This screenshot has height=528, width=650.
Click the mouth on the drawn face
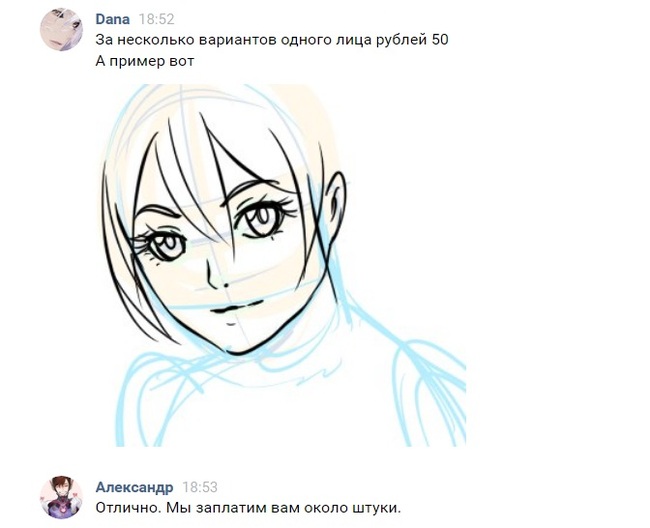pyautogui.click(x=236, y=308)
